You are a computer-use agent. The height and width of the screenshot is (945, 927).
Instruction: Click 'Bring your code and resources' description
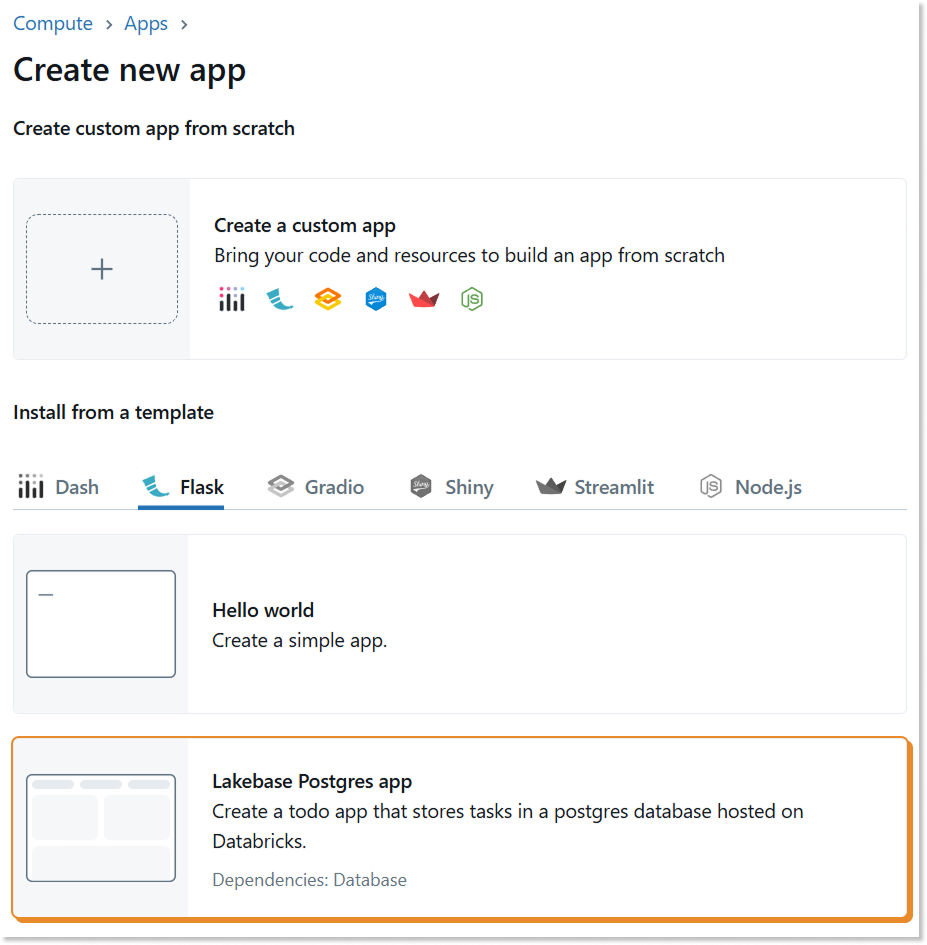(469, 256)
